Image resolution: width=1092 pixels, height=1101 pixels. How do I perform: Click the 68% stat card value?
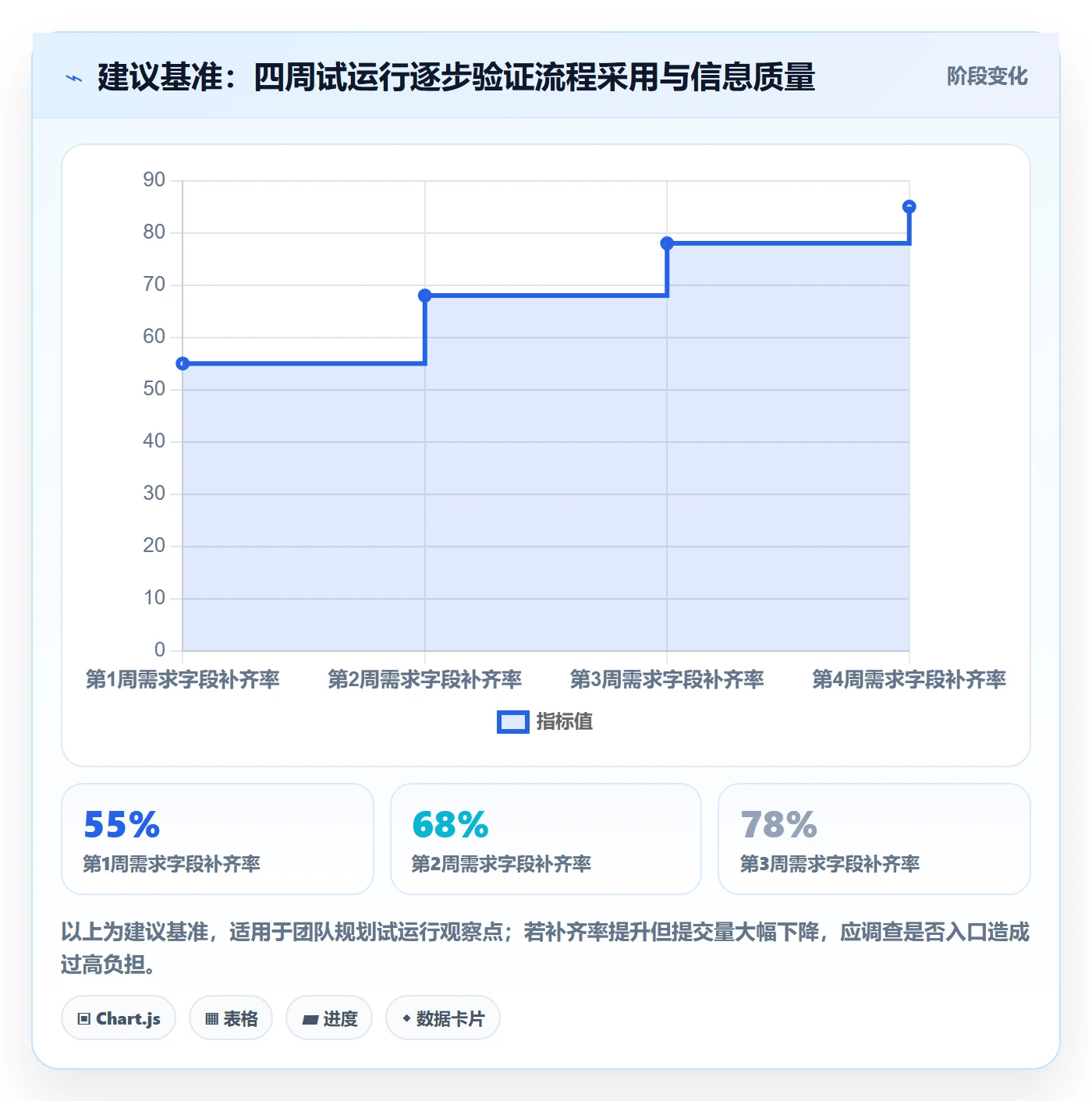coord(450,824)
